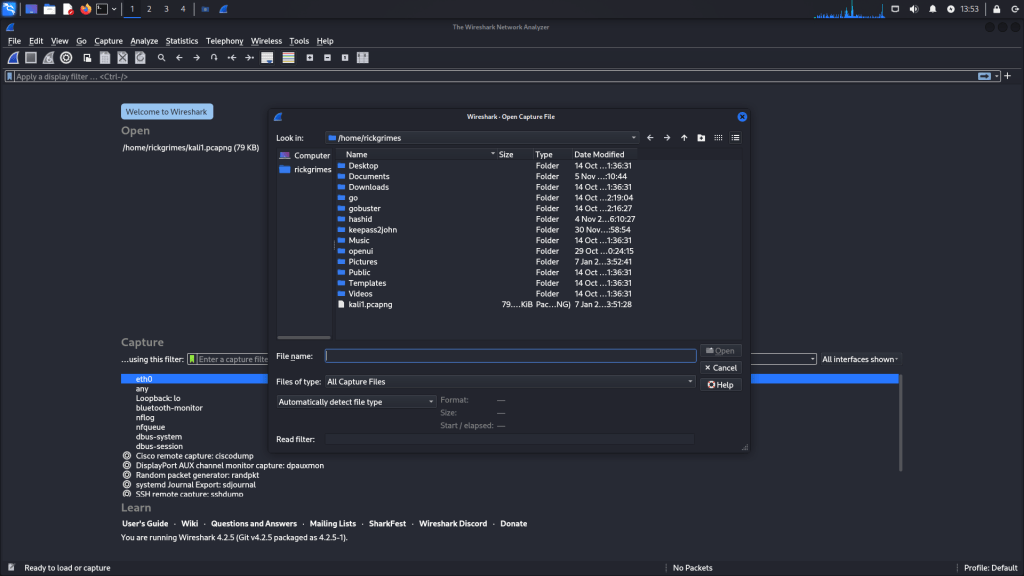
Task: Click the Help button in the dialog
Action: pyautogui.click(x=720, y=385)
